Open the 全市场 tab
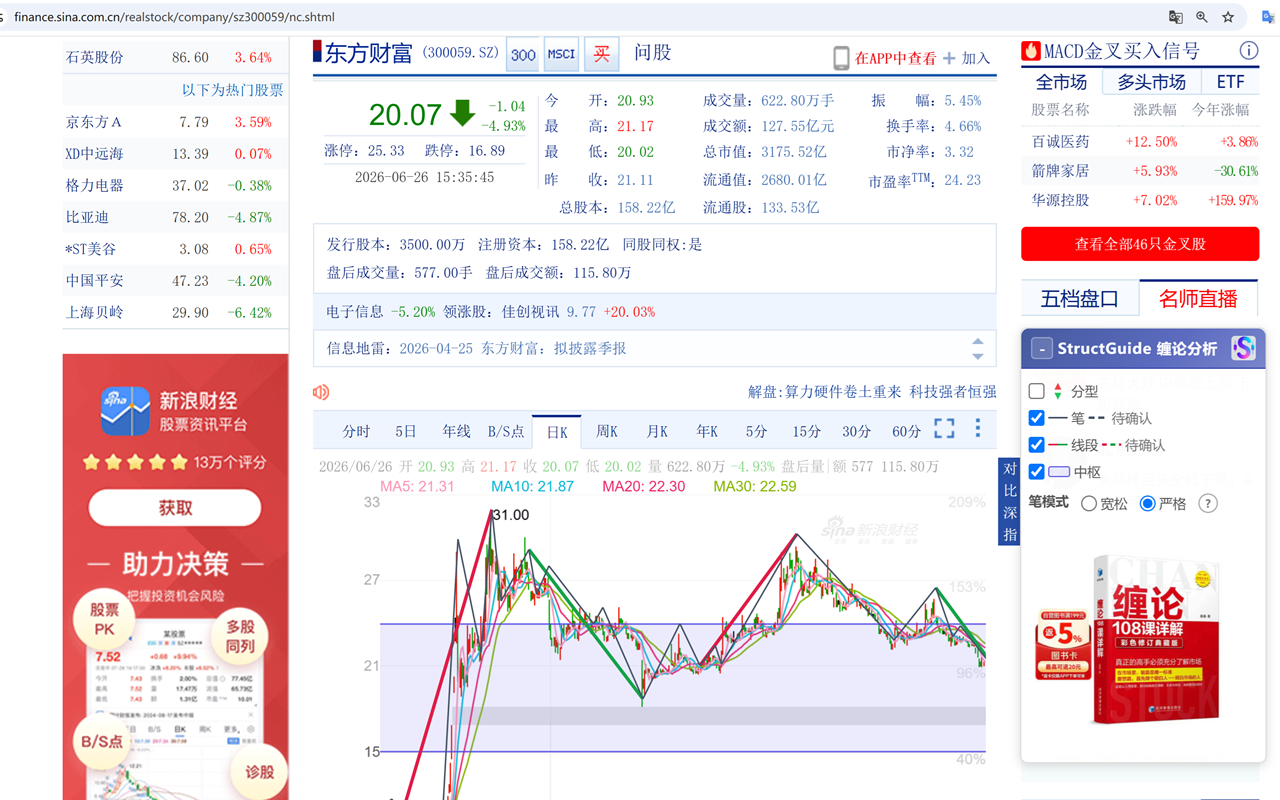 pos(1061,82)
